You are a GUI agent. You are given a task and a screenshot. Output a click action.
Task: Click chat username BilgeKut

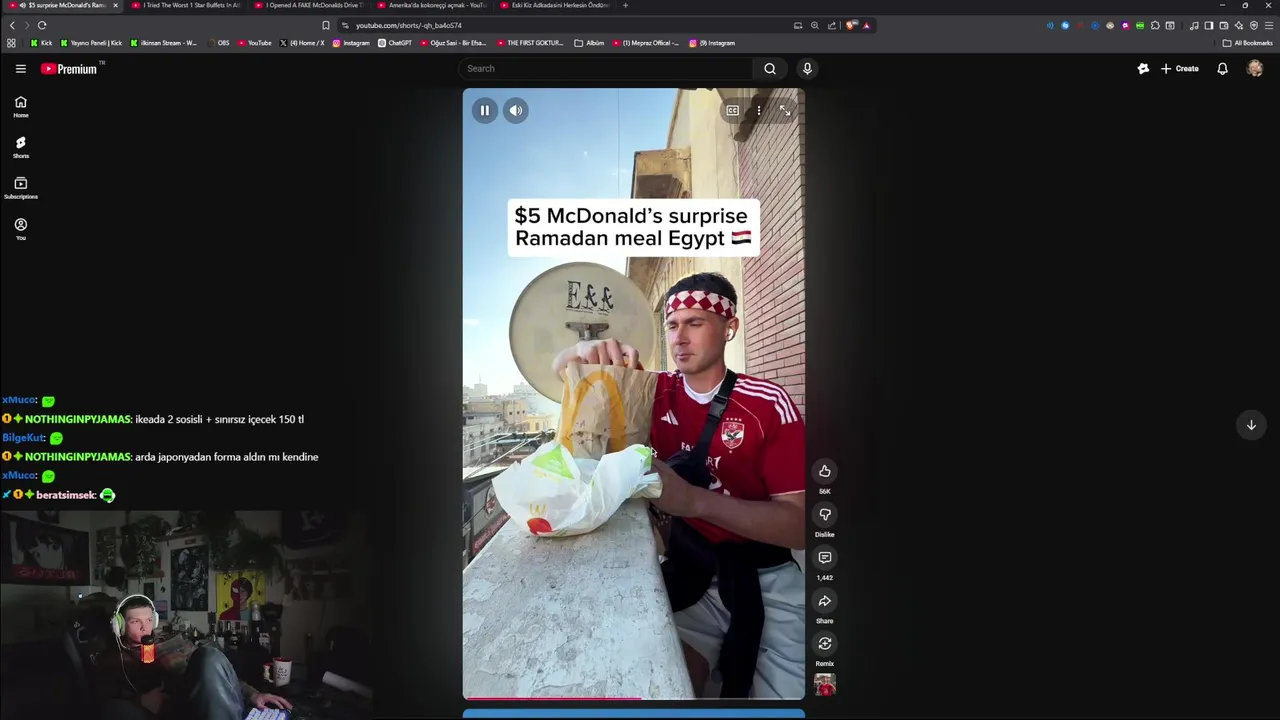[24, 438]
